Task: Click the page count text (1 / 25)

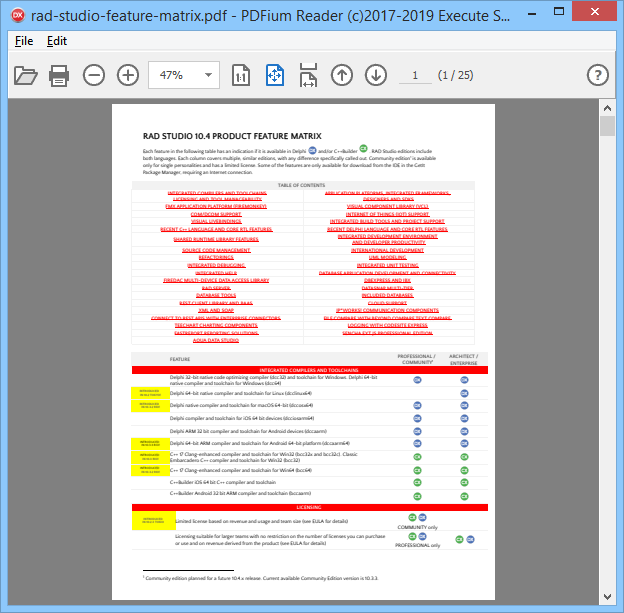Action: point(455,75)
